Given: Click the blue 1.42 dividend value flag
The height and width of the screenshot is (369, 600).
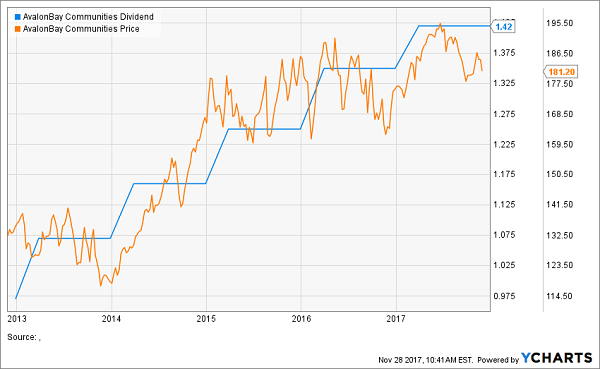Looking at the screenshot, I should pos(503,26).
